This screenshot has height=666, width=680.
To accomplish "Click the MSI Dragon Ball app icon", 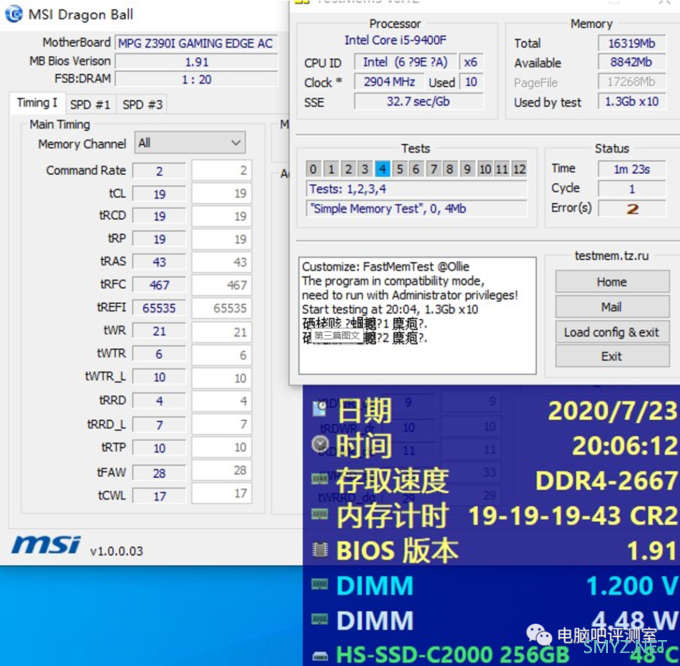I will coord(14,14).
